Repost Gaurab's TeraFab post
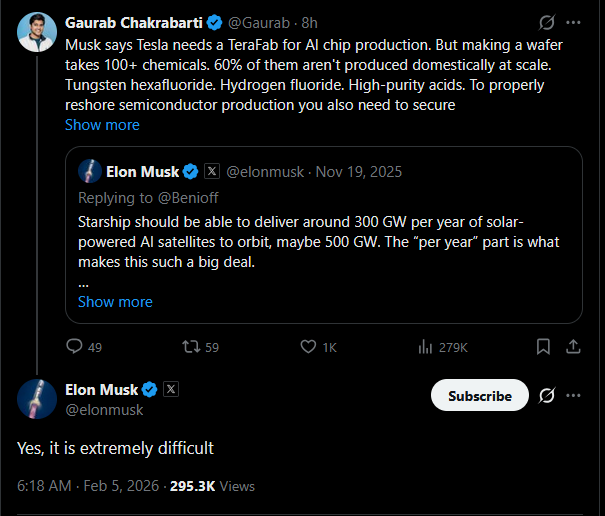 click(x=189, y=347)
